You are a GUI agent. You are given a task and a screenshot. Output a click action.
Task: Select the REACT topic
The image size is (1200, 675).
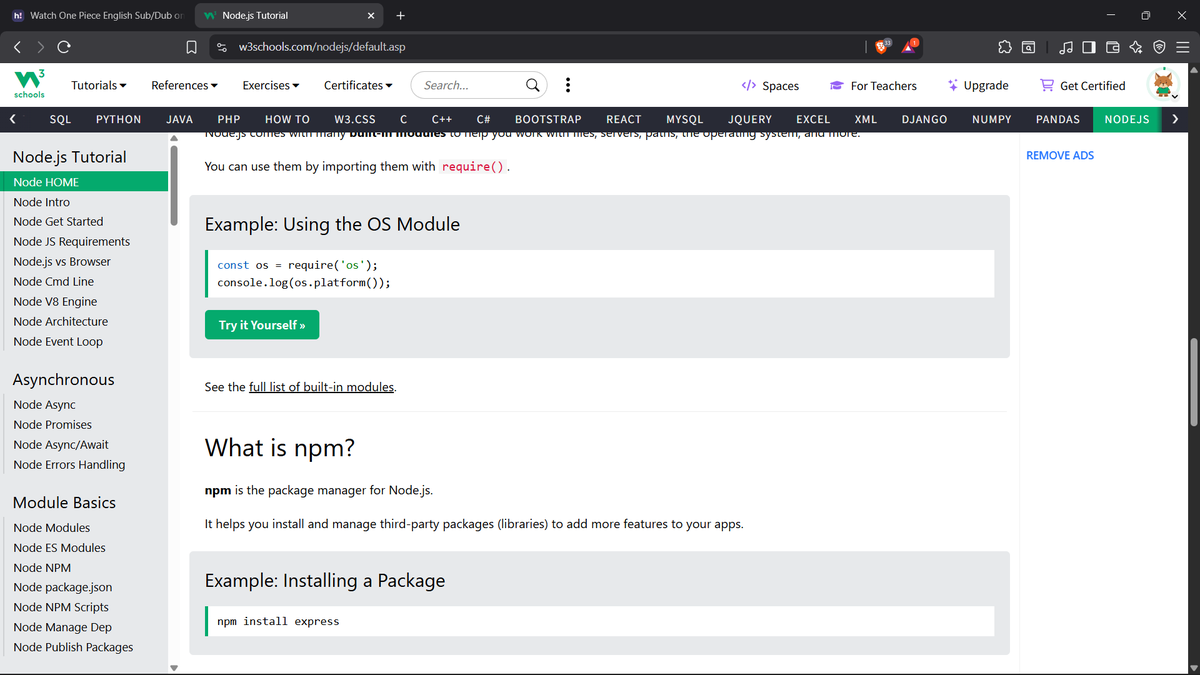tap(624, 119)
